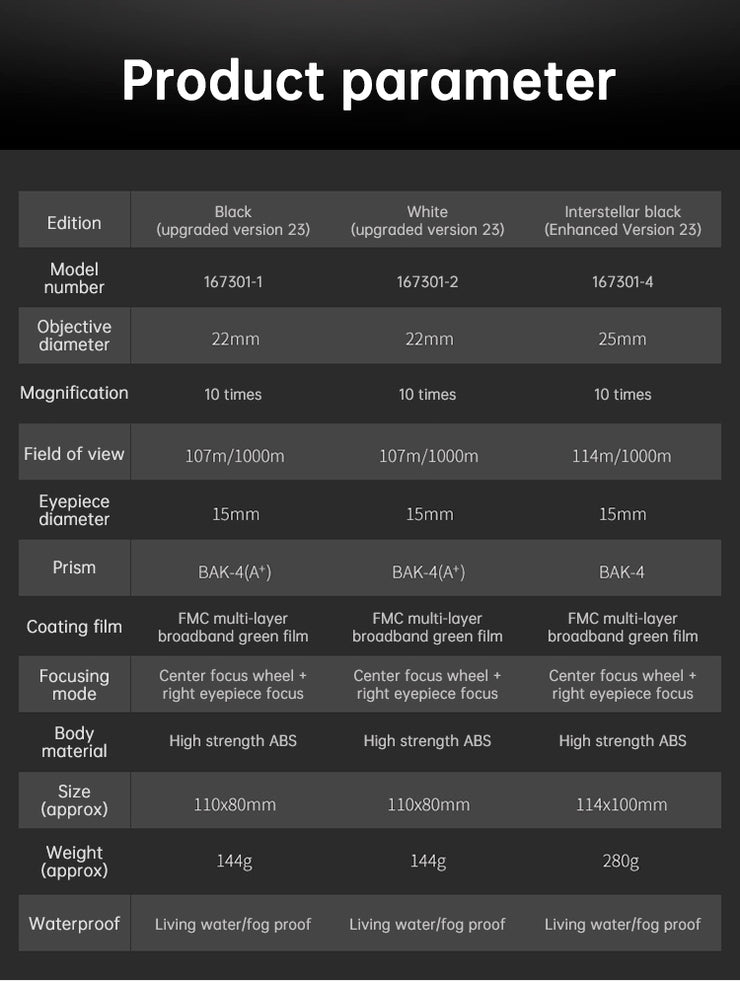Click the Magnification row label
This screenshot has width=740, height=981.
tap(74, 393)
